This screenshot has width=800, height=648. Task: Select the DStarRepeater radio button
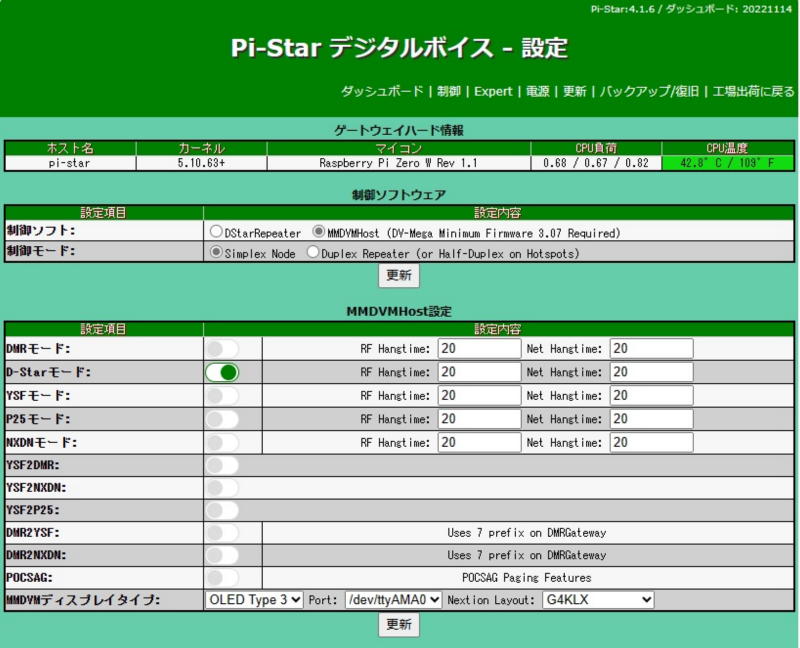(x=216, y=232)
